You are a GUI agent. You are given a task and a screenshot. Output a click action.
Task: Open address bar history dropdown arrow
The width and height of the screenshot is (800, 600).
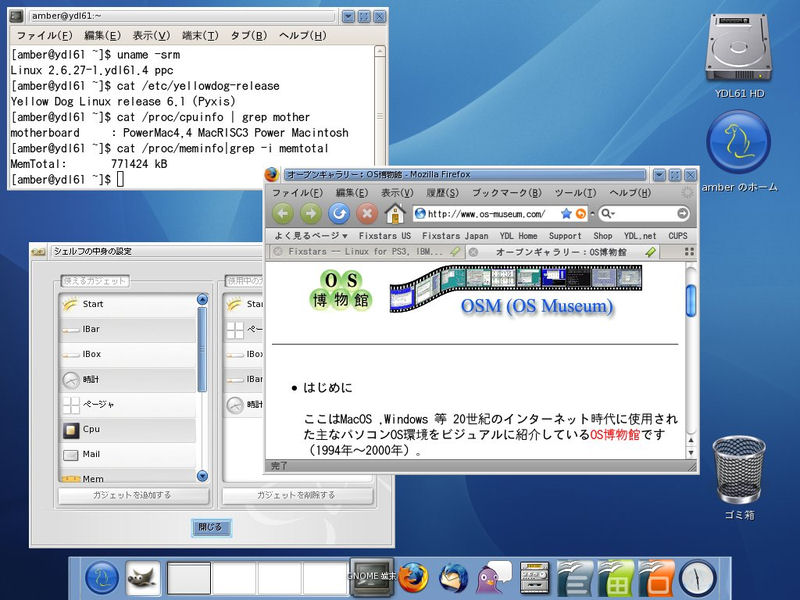[592, 214]
